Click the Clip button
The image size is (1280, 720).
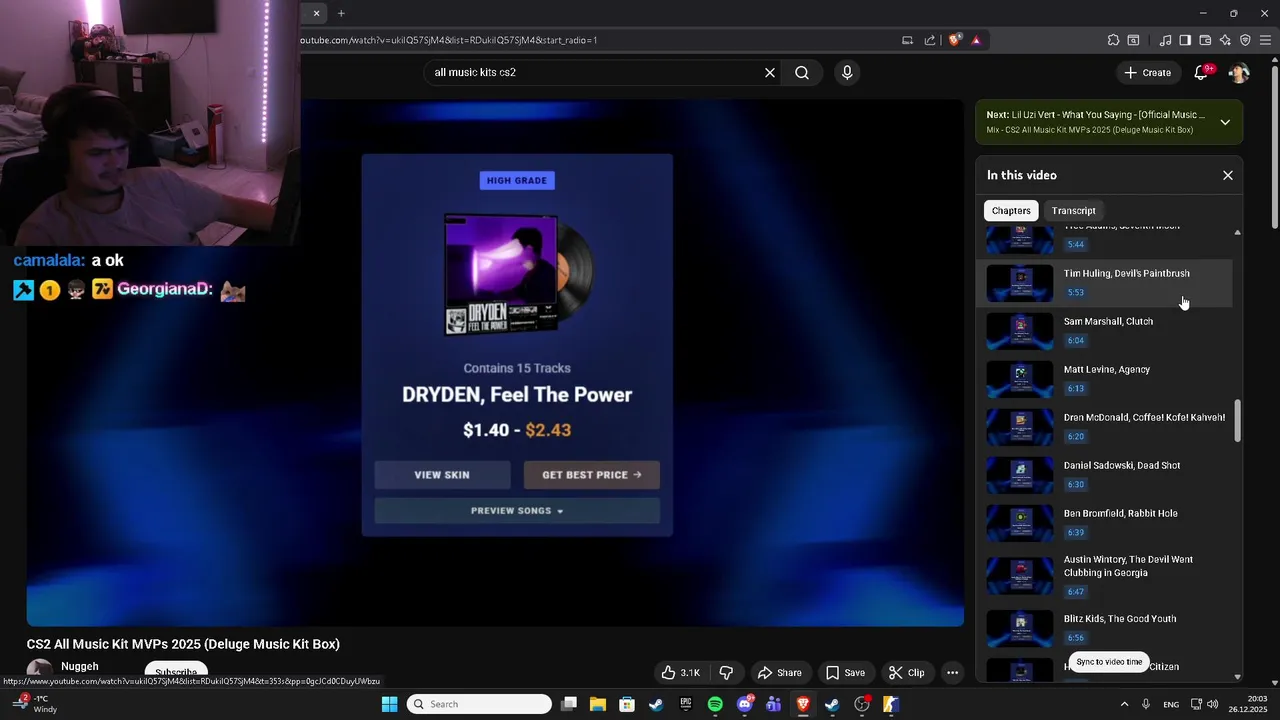(907, 672)
